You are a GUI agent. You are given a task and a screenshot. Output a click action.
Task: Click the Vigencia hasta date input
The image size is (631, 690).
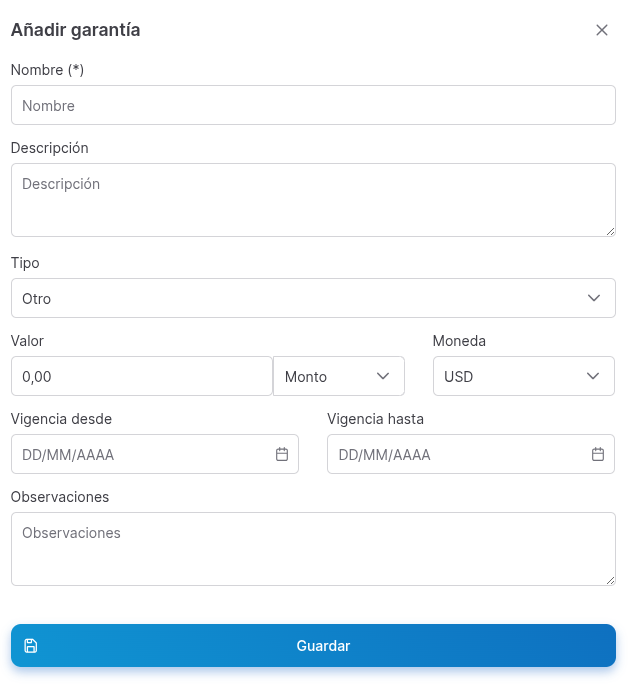pos(456,454)
